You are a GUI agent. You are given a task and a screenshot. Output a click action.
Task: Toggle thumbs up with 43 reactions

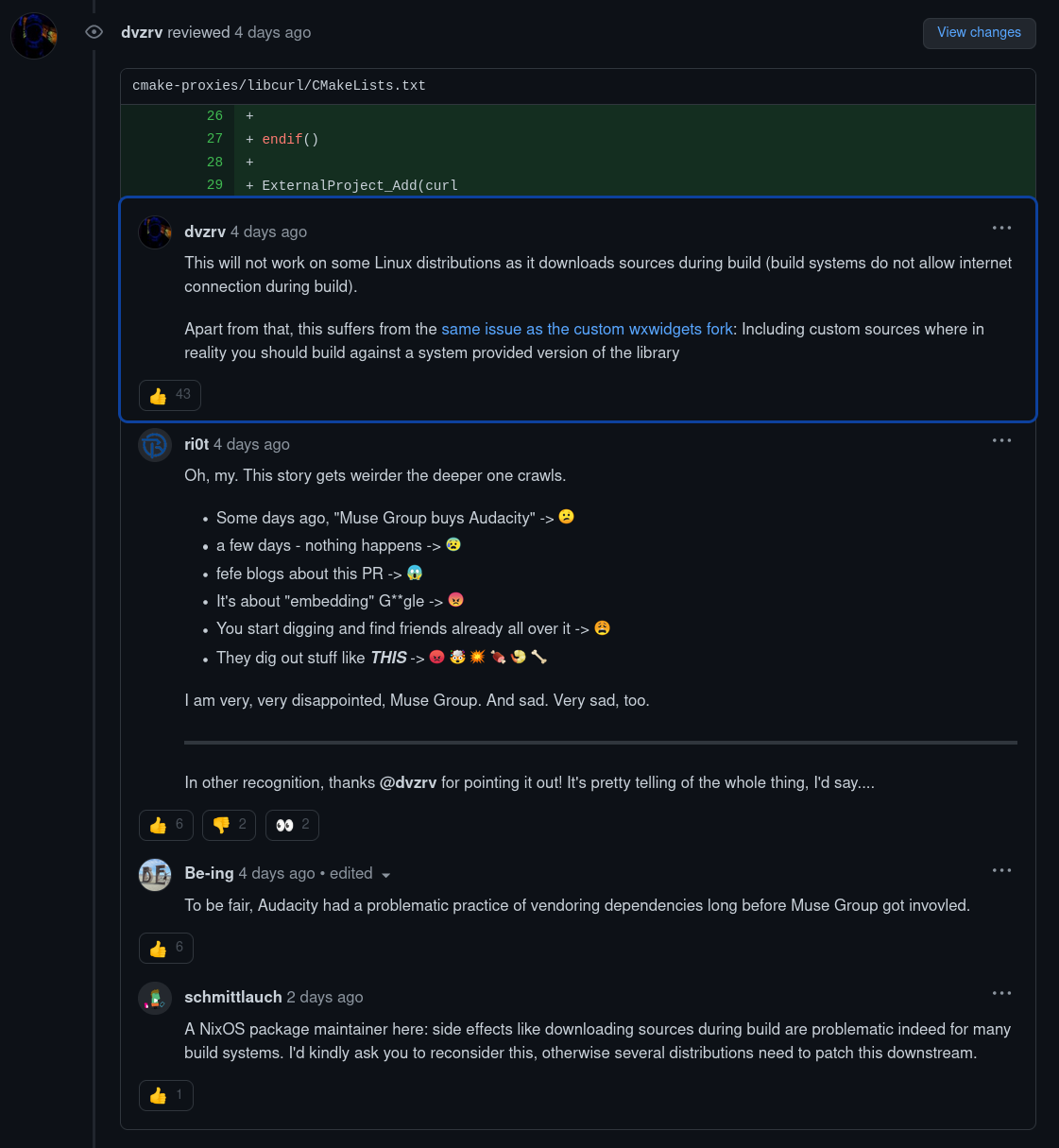click(170, 395)
